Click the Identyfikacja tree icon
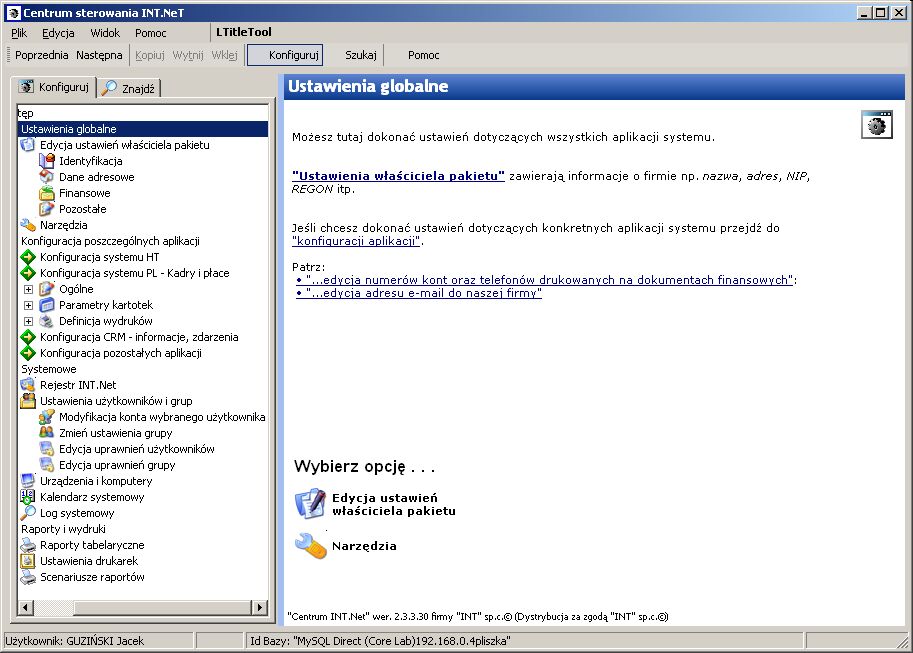The height and width of the screenshot is (653, 913). point(47,161)
